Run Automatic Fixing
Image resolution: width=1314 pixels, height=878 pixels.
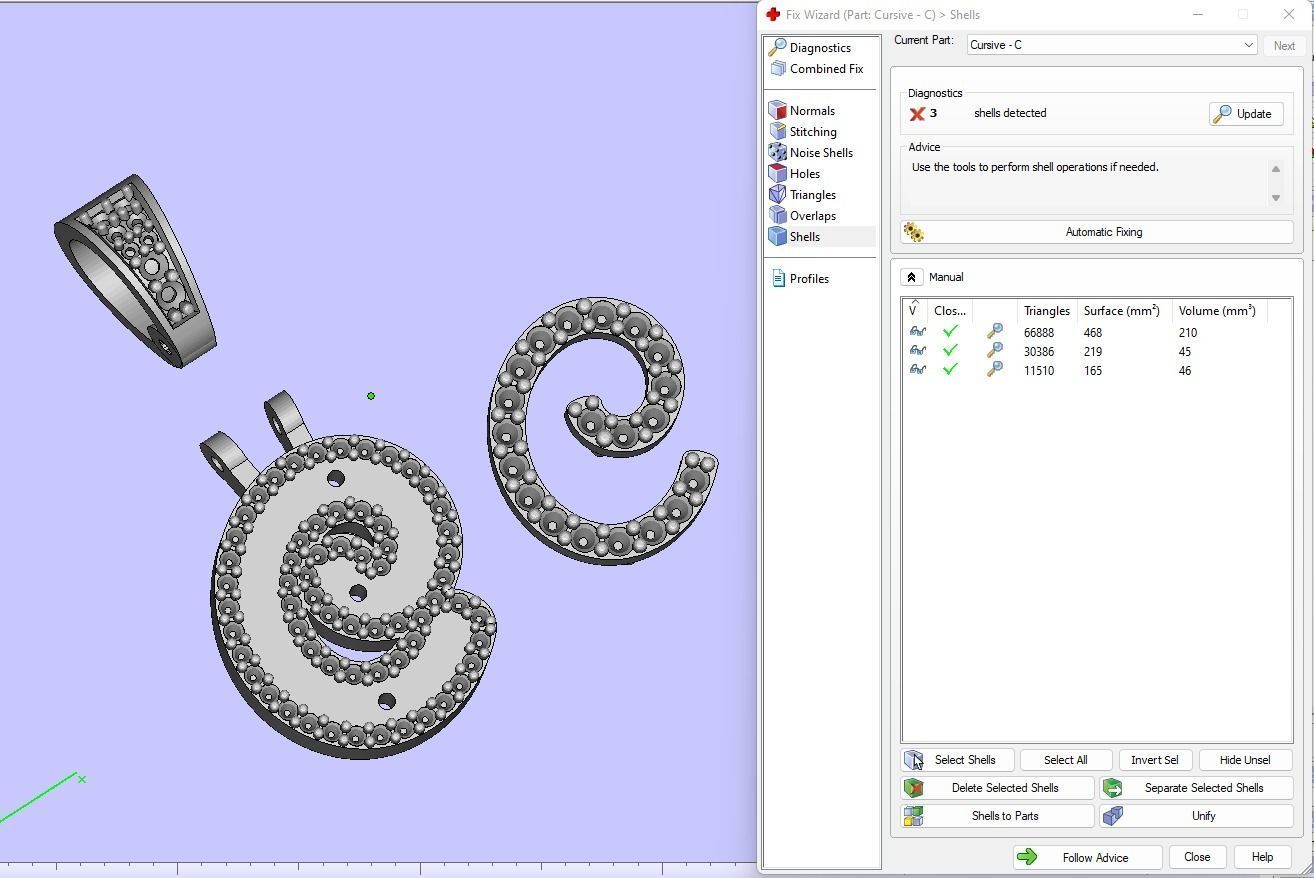tap(1097, 232)
